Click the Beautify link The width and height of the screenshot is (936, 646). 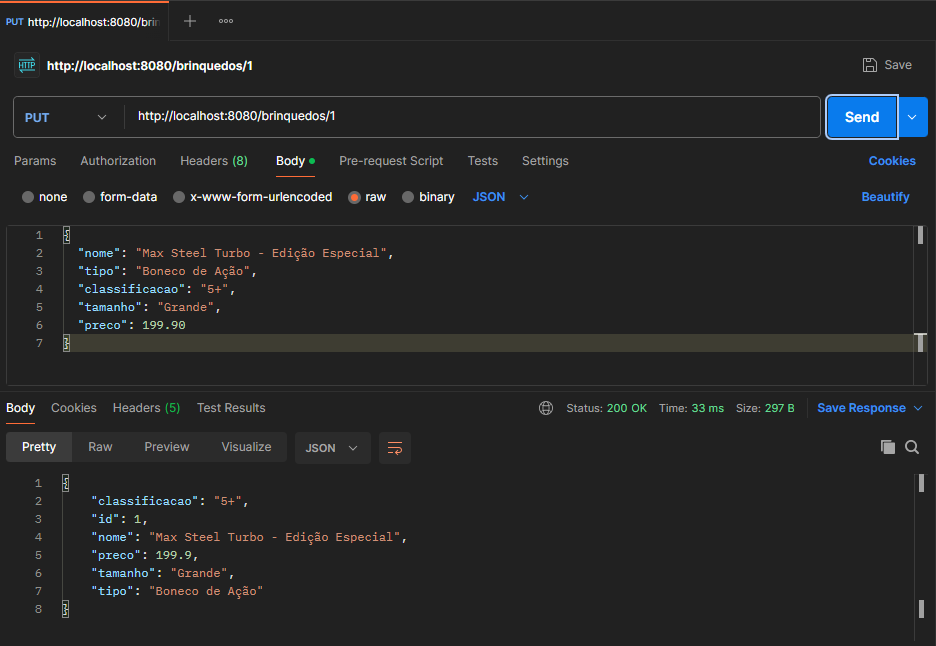(885, 197)
